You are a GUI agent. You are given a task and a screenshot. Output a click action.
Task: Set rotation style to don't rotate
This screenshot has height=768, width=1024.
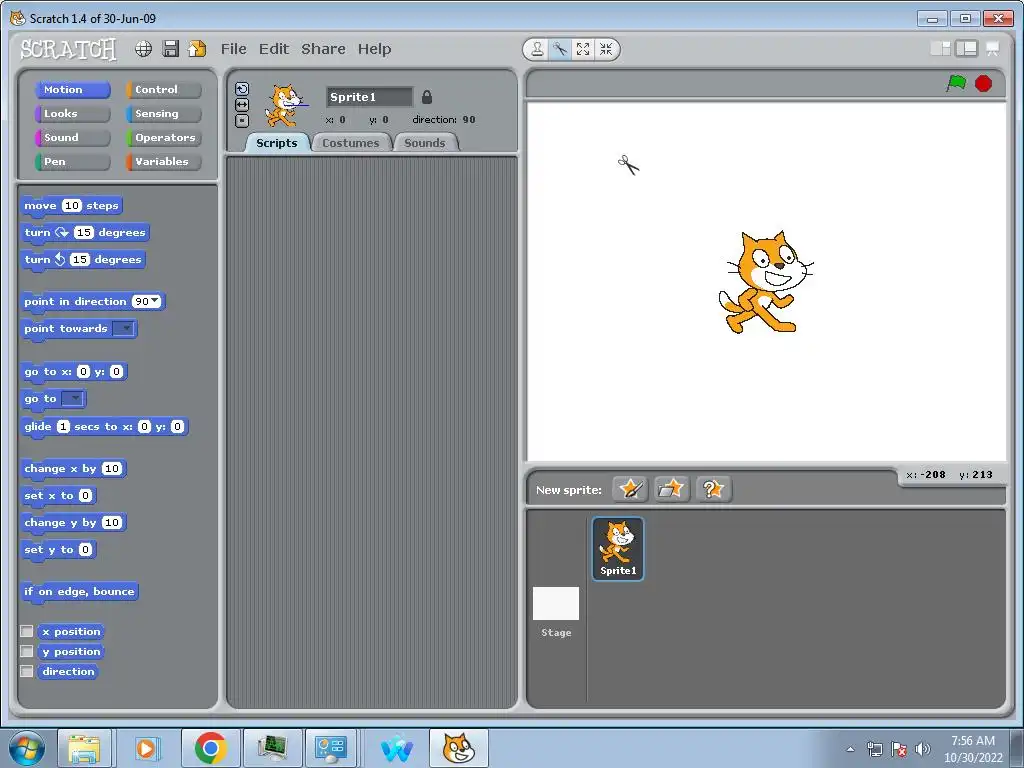coord(242,120)
